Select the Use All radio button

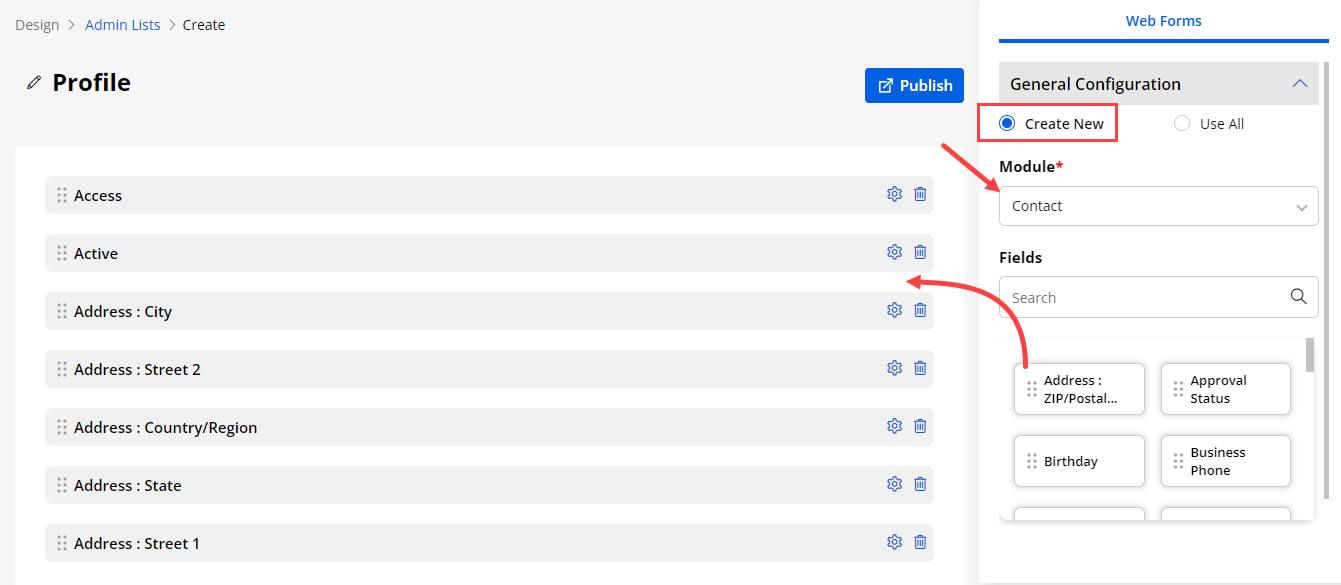pos(1182,124)
